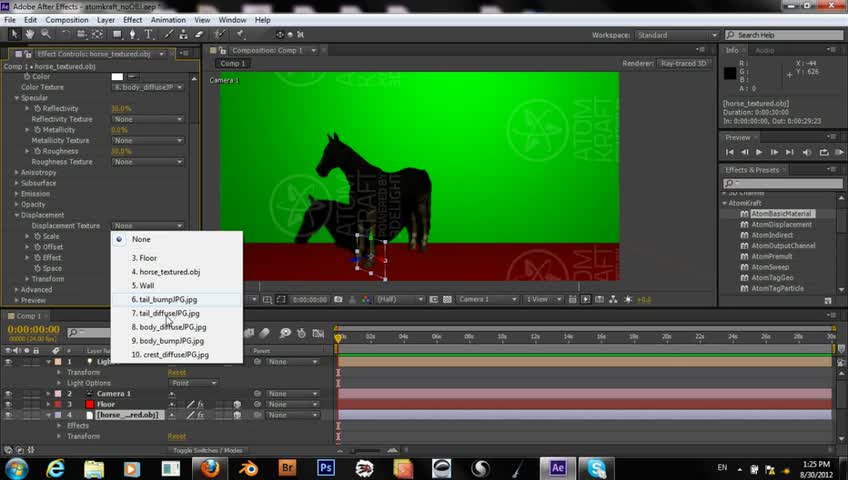
Task: Open the Effect menu
Action: pos(132,20)
